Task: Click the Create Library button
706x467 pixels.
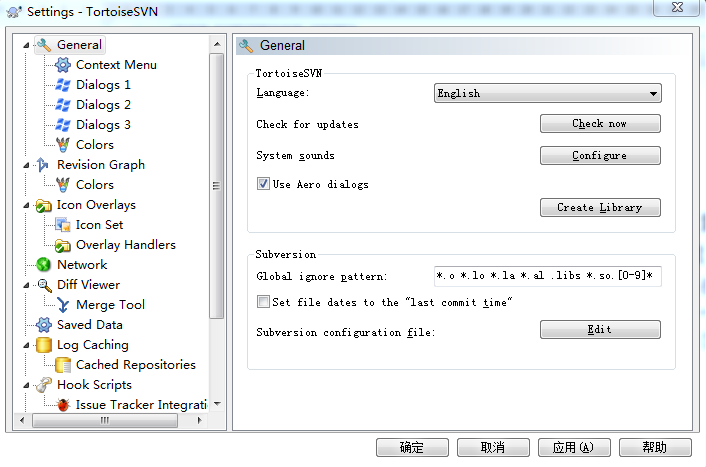Action: coord(600,208)
